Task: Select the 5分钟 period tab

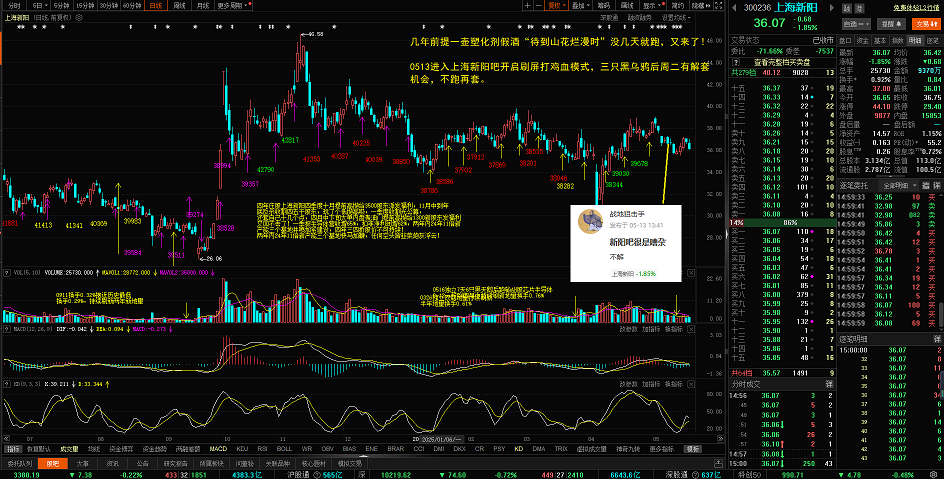Action: [61, 5]
